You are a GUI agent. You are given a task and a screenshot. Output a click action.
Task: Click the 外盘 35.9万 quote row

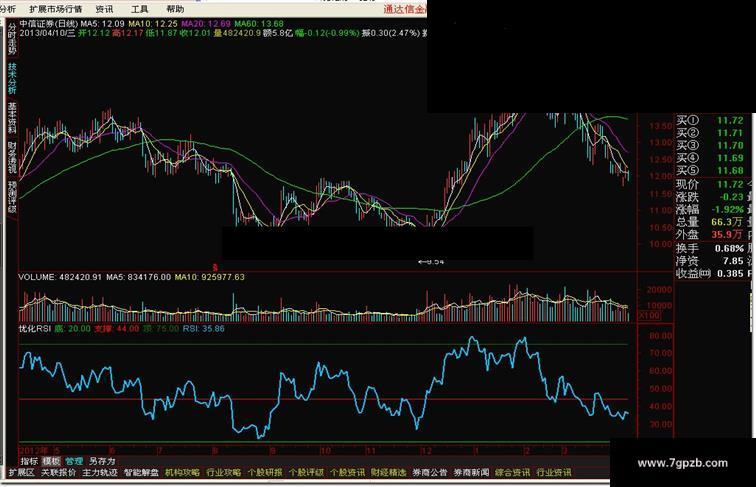pyautogui.click(x=709, y=234)
